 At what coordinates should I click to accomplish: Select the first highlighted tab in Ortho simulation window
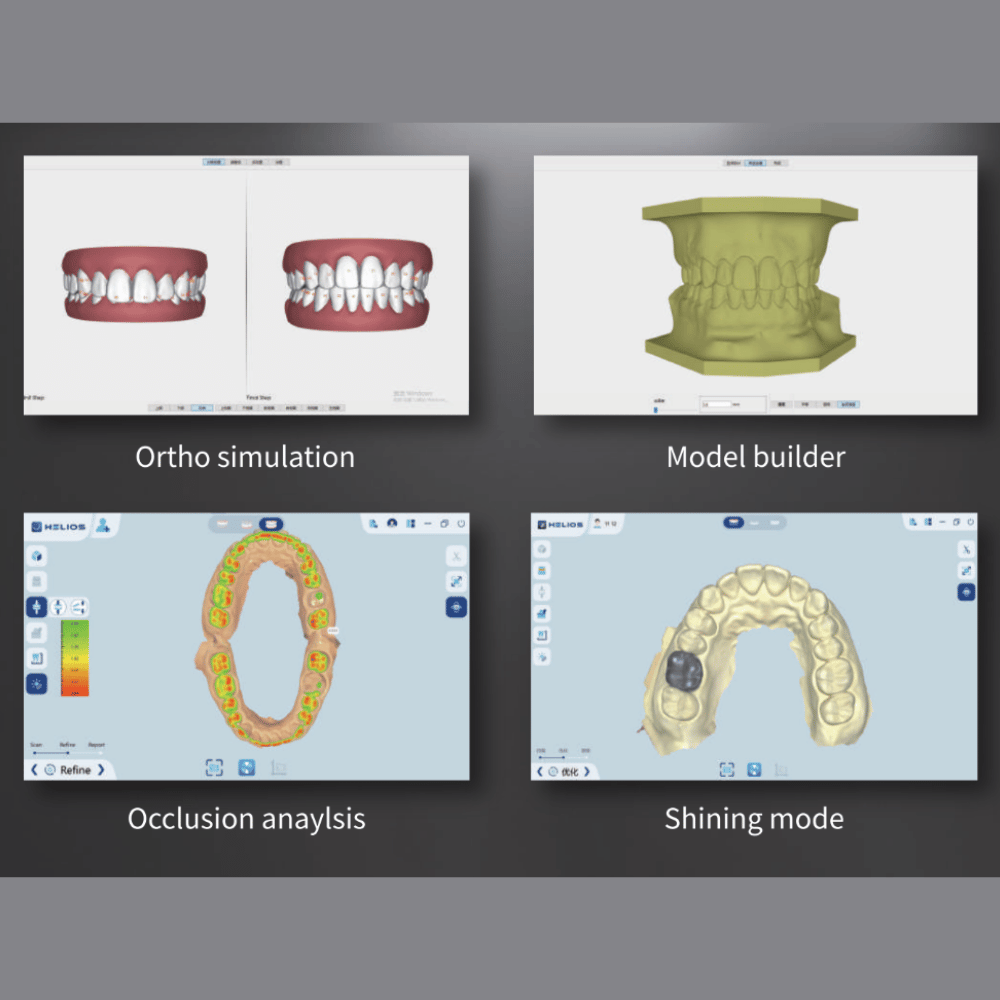[x=214, y=161]
